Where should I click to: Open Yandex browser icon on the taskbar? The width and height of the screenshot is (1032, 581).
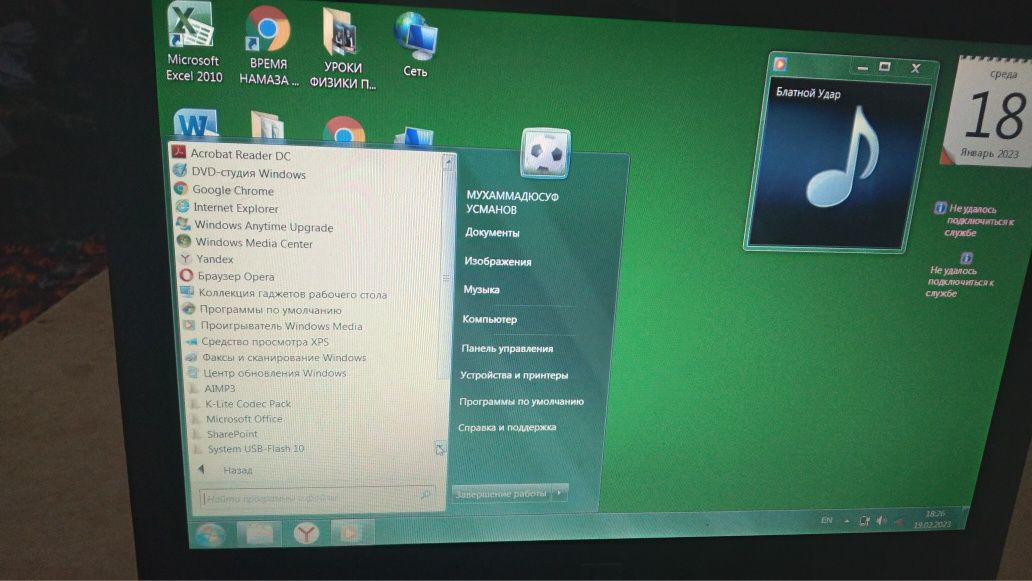(x=306, y=533)
